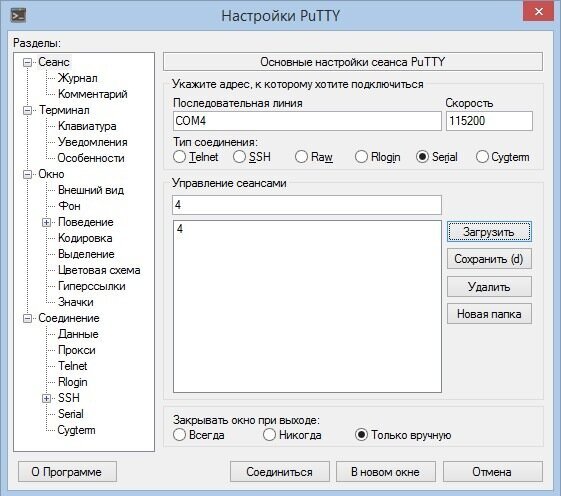The width and height of the screenshot is (561, 496).
Task: Select the Сеанс tree item
Action: pos(54,62)
